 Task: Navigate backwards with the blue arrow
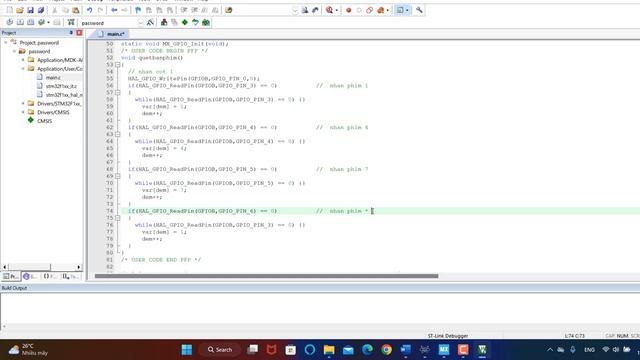coord(114,10)
